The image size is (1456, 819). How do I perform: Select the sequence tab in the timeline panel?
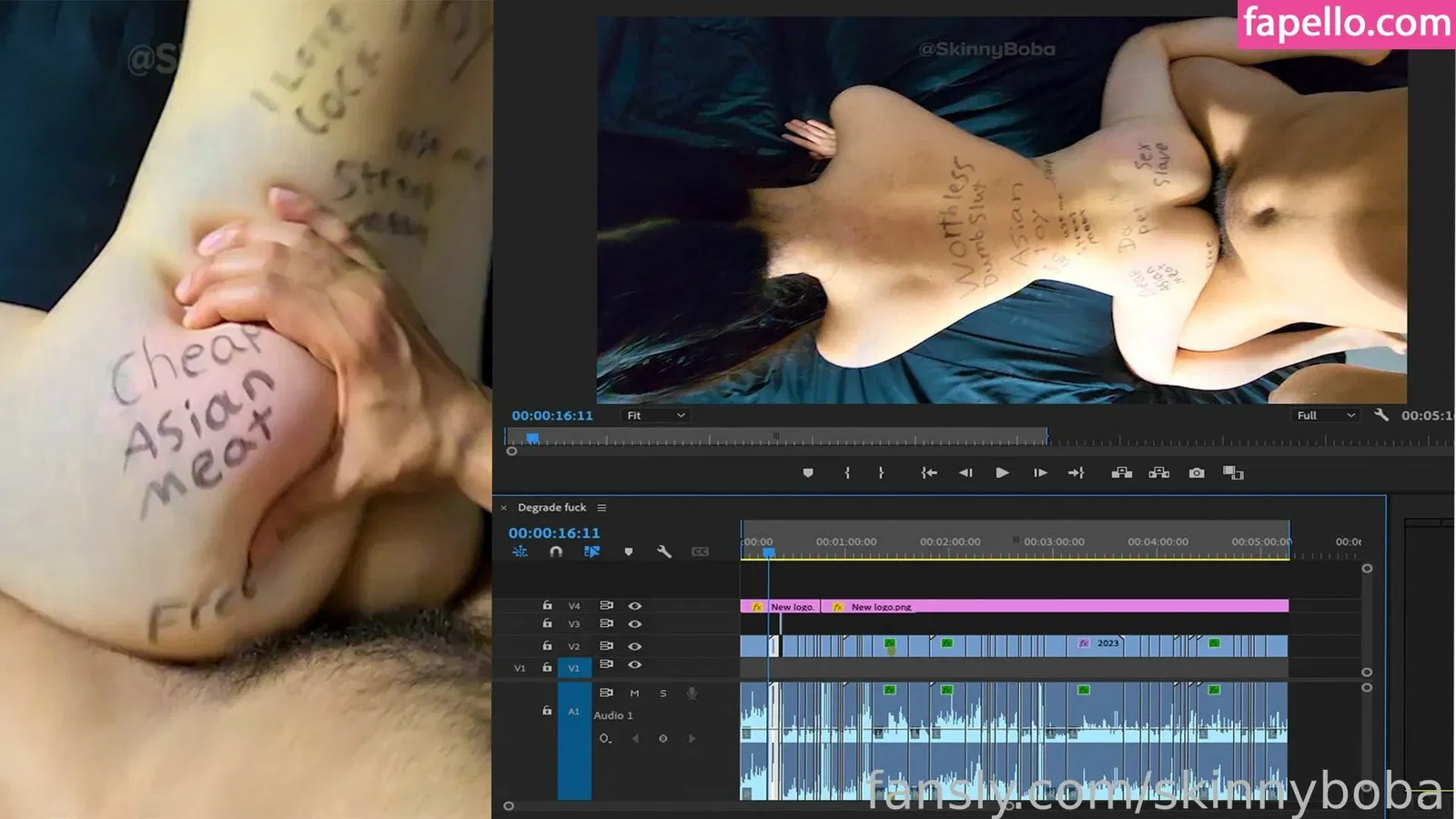[x=551, y=508]
